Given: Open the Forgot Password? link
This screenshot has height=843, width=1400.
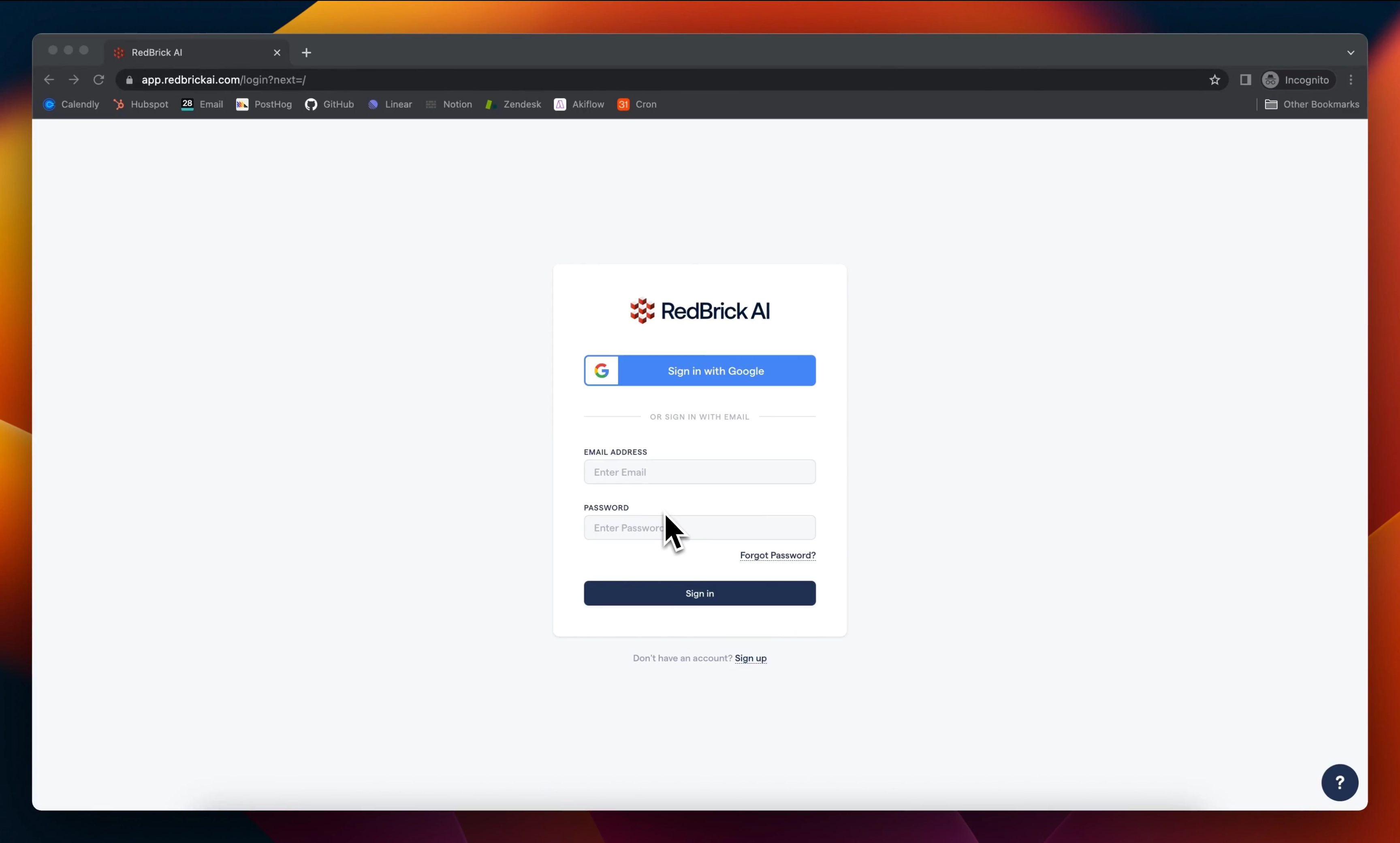Looking at the screenshot, I should pos(777,555).
